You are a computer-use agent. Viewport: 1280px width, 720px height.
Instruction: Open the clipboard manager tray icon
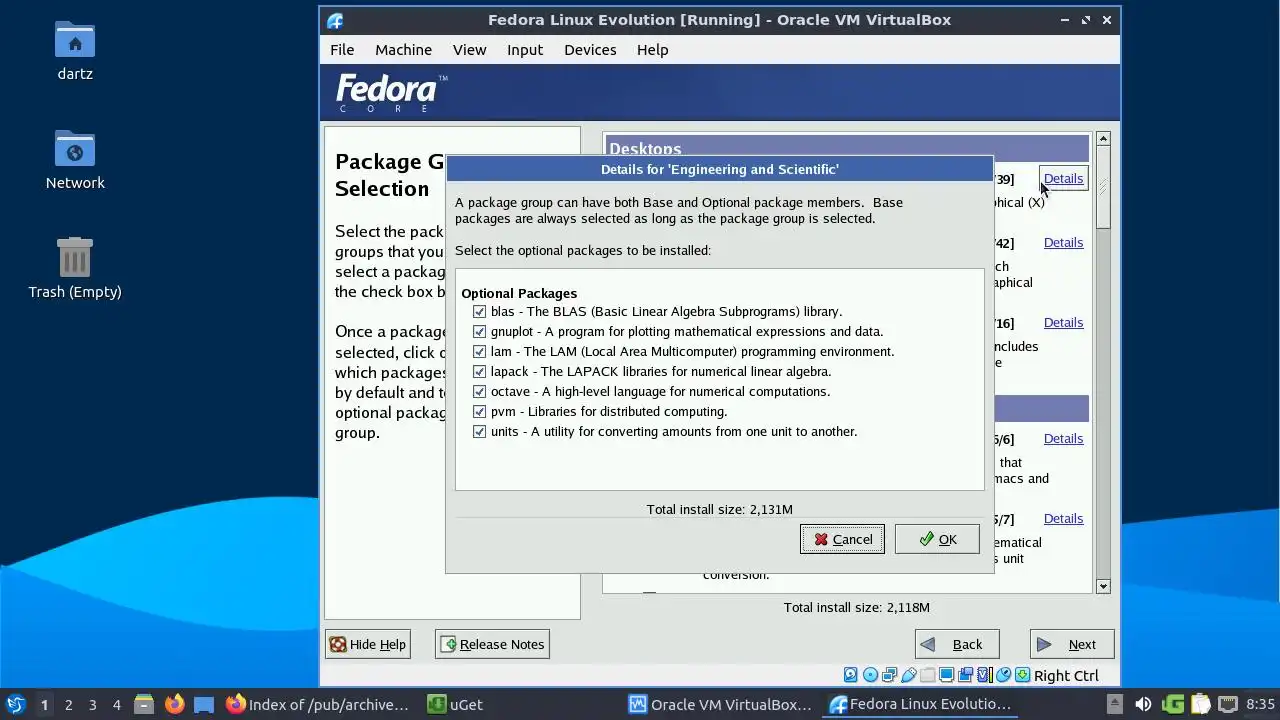pos(1200,704)
